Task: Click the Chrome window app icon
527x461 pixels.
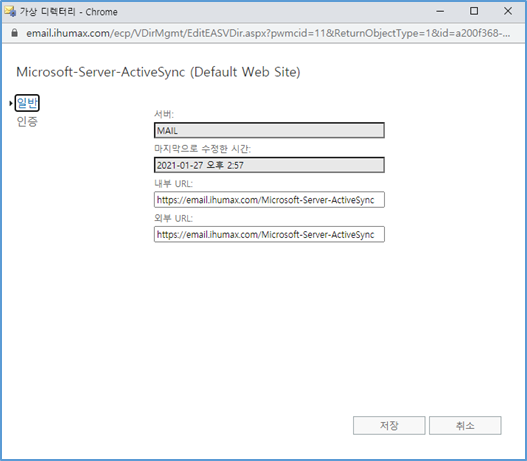Action: (10, 11)
